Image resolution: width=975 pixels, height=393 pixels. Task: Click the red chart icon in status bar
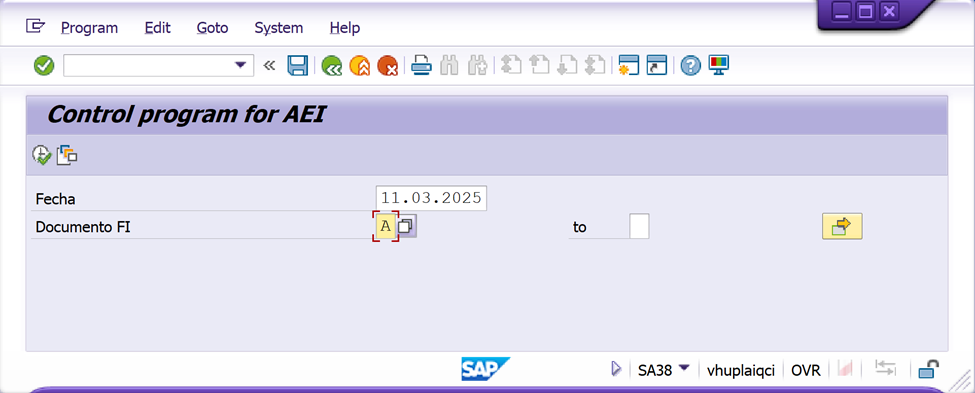(x=844, y=369)
